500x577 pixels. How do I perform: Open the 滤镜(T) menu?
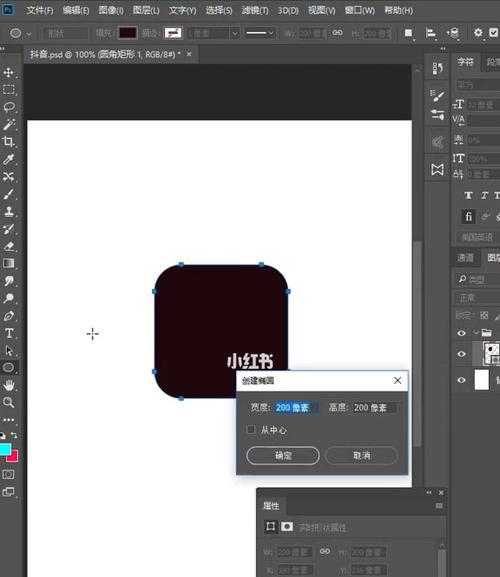(255, 11)
